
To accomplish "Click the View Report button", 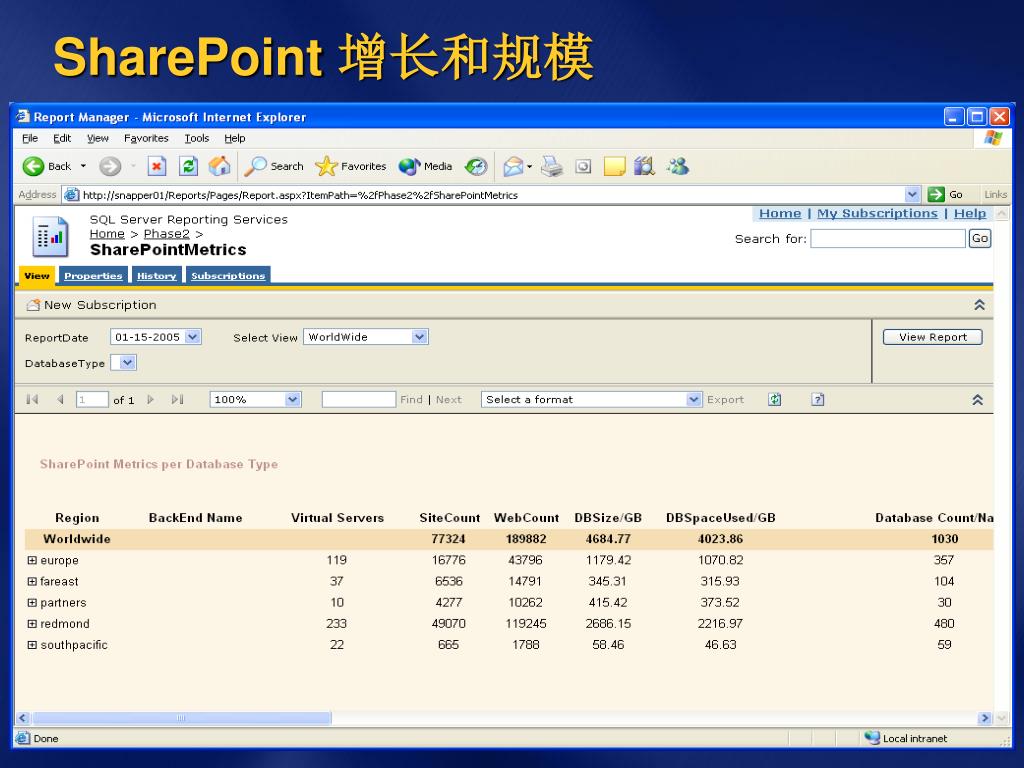I will tap(933, 337).
